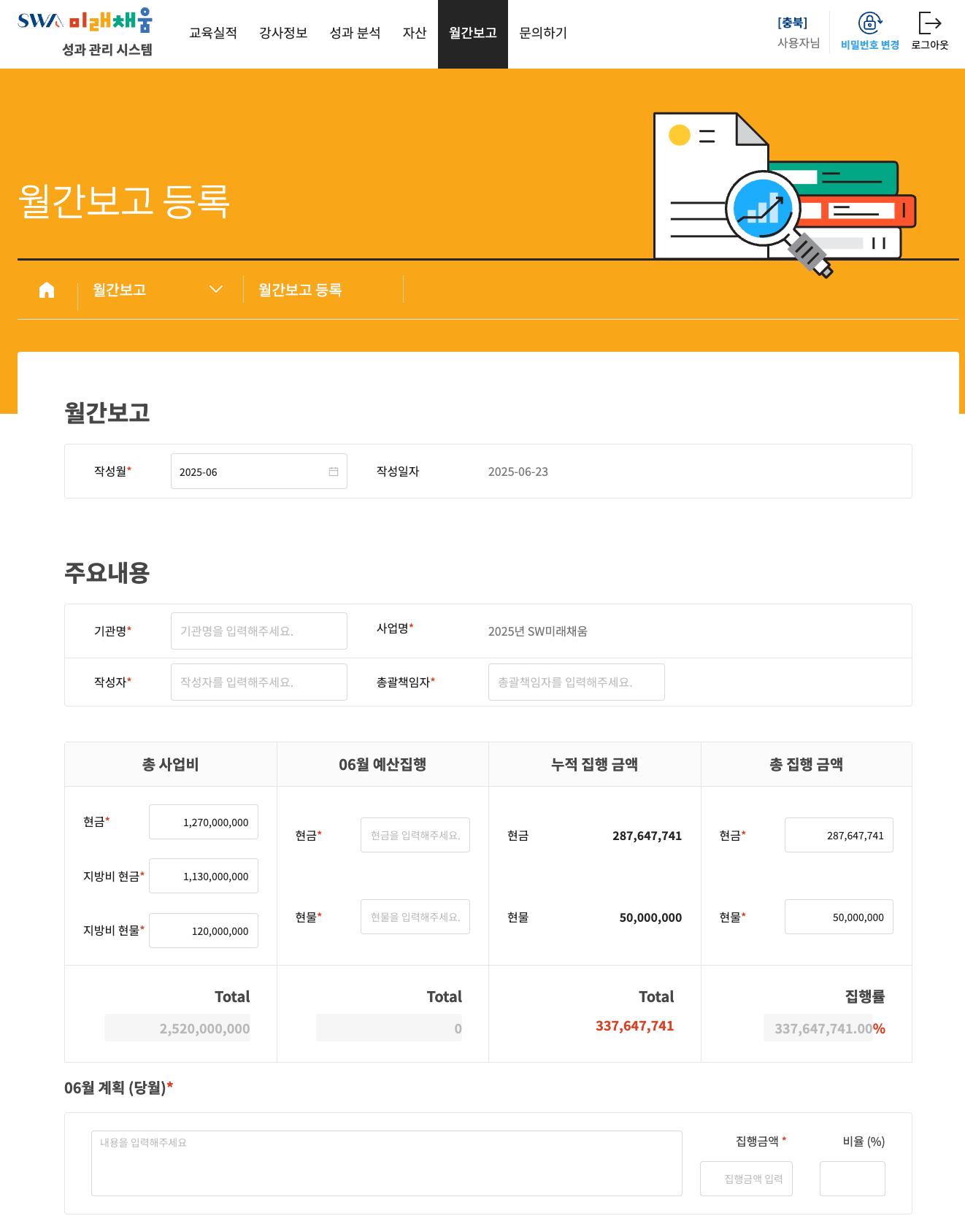Focus the 06월 계획 내용 textarea
Screen dimensions: 965x1232
click(x=387, y=1163)
